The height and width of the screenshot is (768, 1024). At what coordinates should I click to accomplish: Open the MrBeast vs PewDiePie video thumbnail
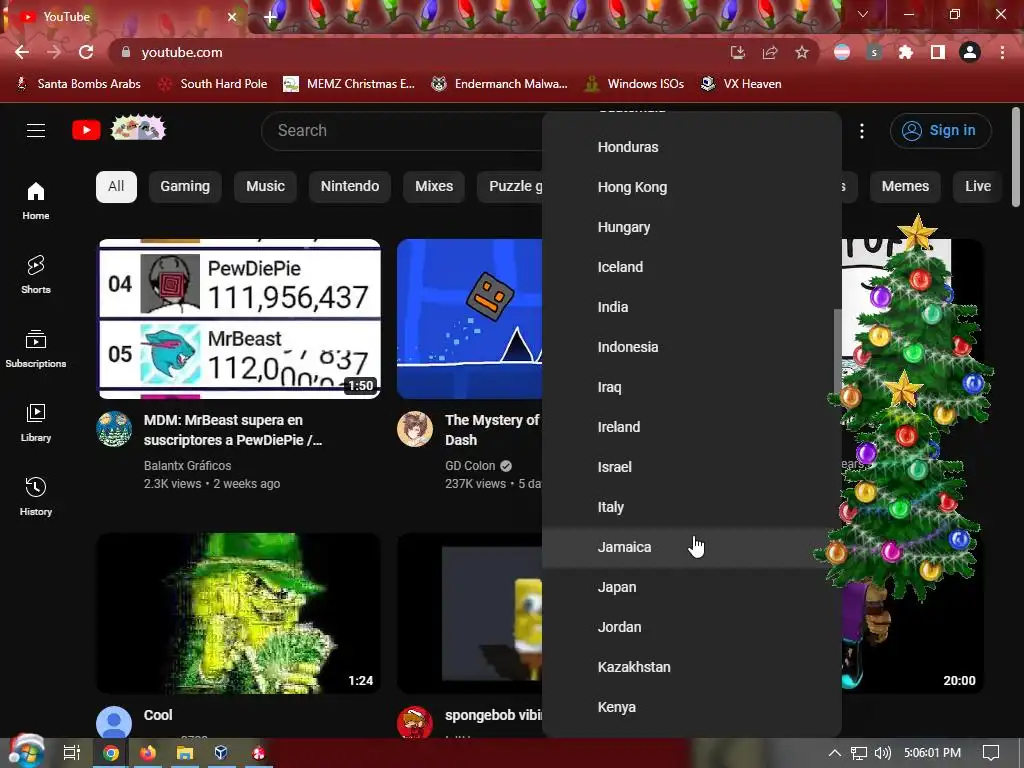[240, 319]
